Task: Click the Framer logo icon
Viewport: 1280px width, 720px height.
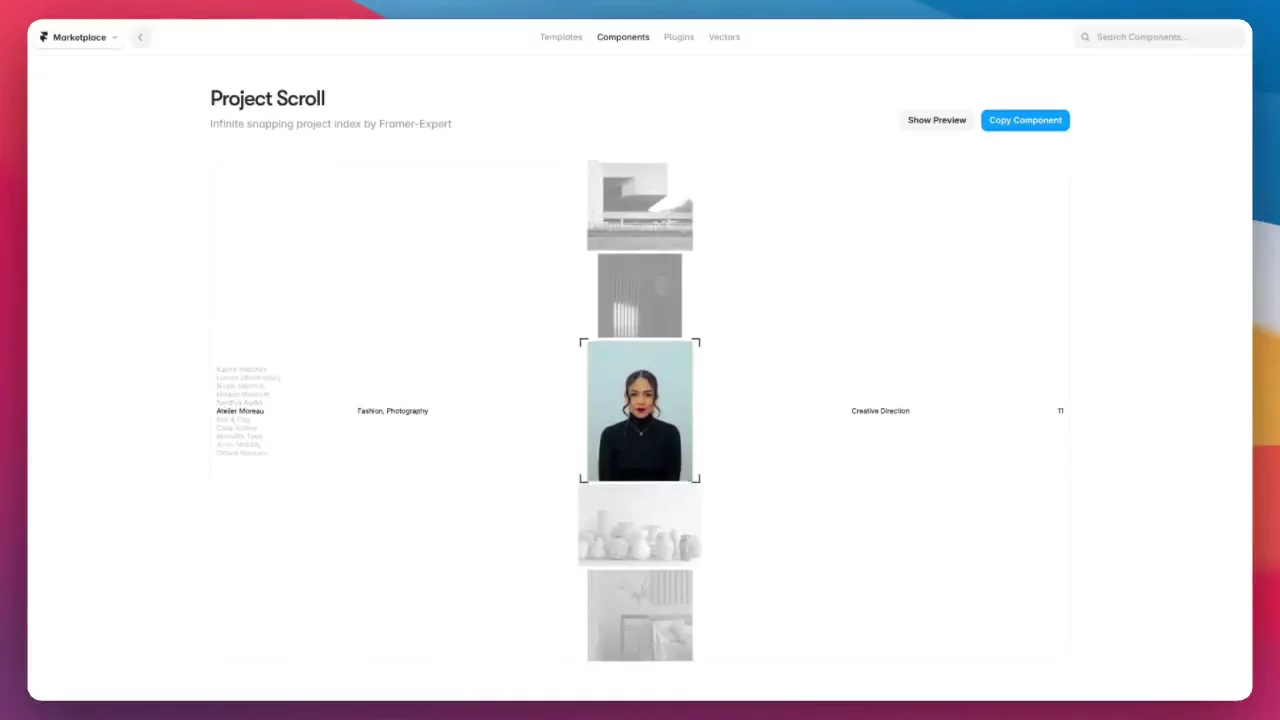Action: (x=44, y=37)
